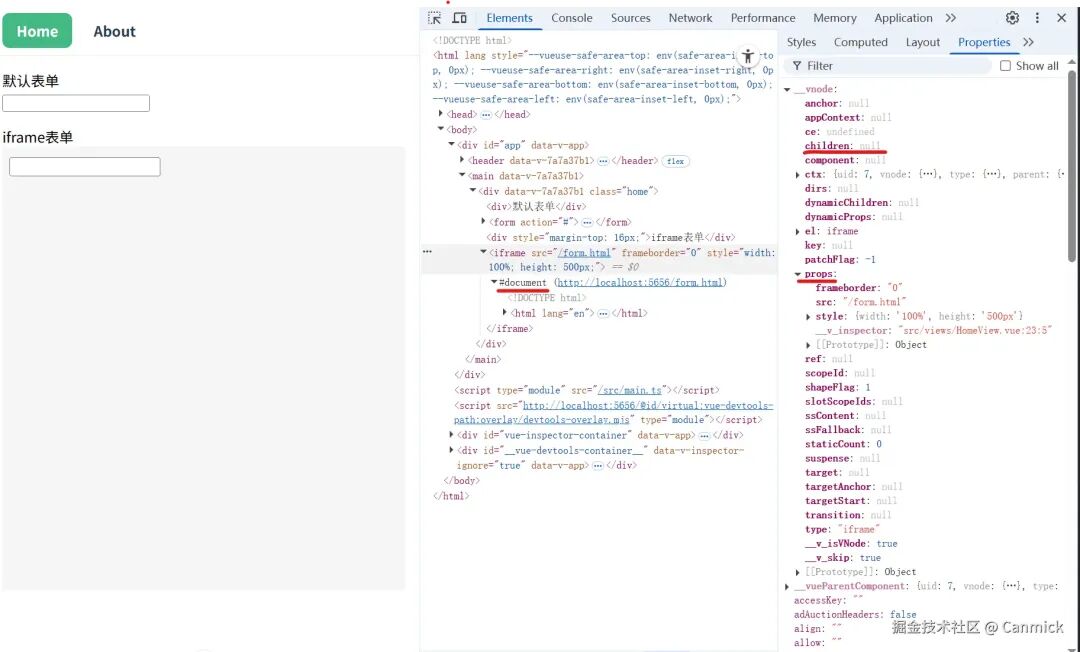Click the text input inside the iframe

(x=85, y=167)
